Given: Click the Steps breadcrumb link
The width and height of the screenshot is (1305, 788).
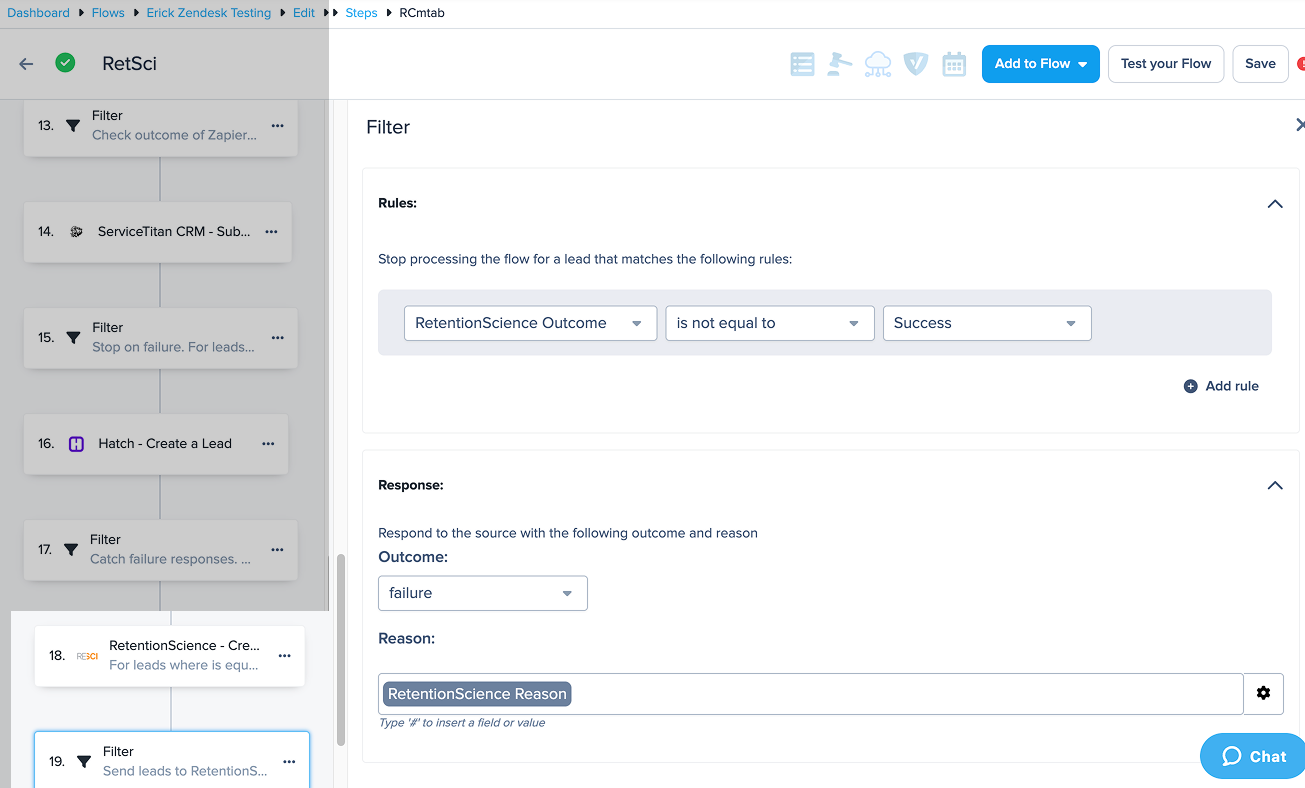Looking at the screenshot, I should tap(362, 13).
